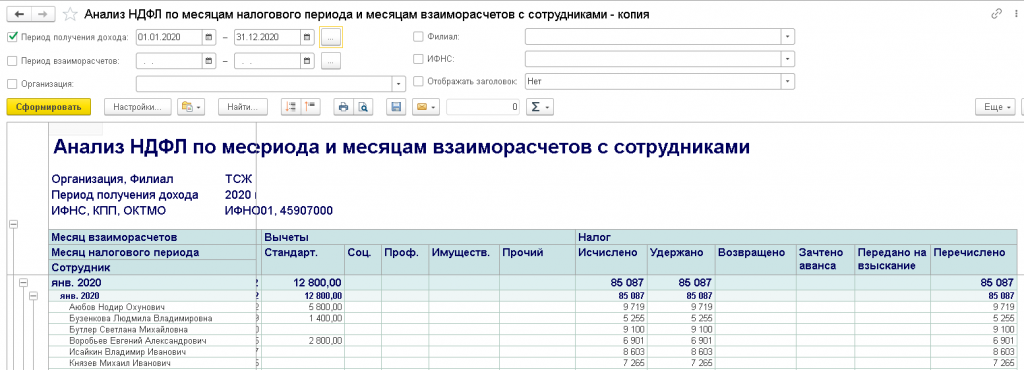1024x370 pixels.
Task: Save report with floppy disk icon
Action: (x=395, y=107)
